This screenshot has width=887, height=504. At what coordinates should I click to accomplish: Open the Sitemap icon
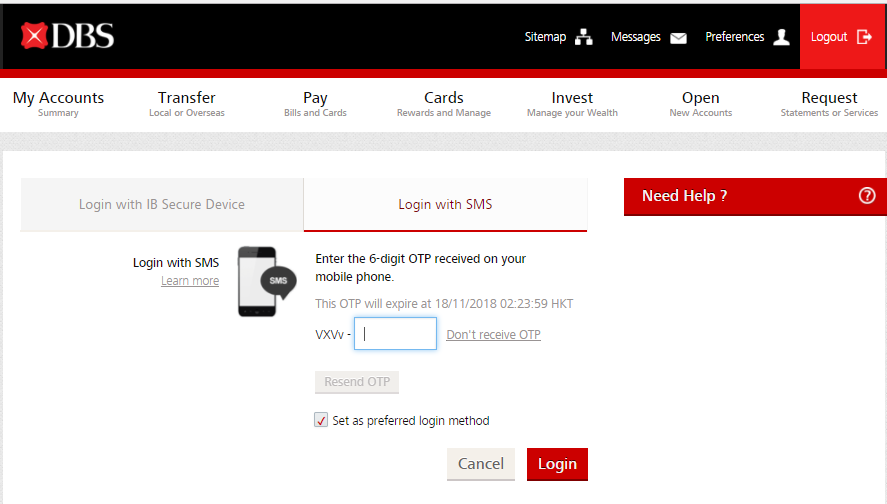tap(584, 37)
